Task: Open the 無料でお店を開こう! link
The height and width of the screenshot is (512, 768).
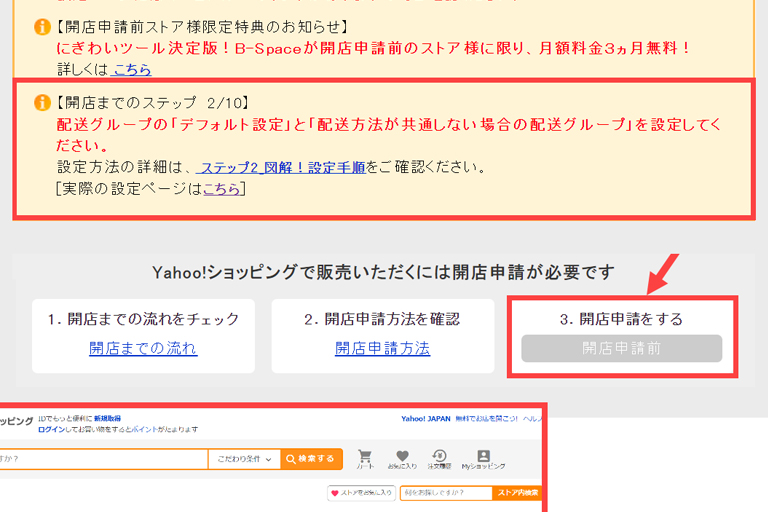Action: click(486, 419)
